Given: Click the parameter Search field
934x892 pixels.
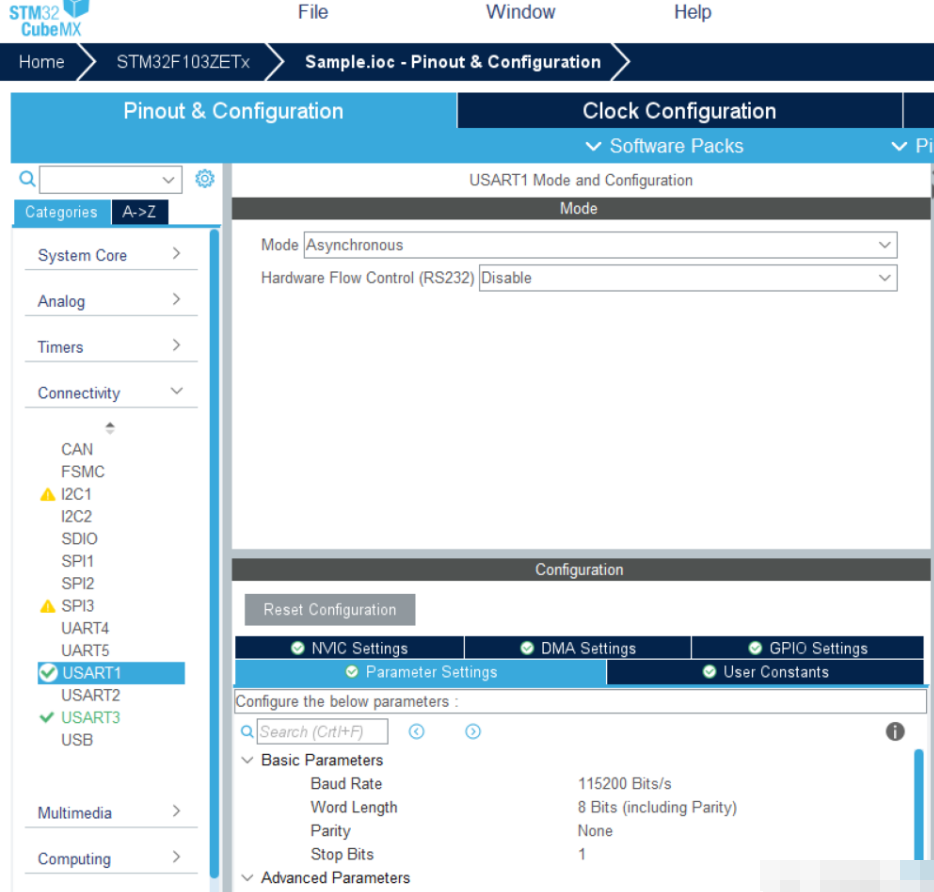Looking at the screenshot, I should 322,731.
